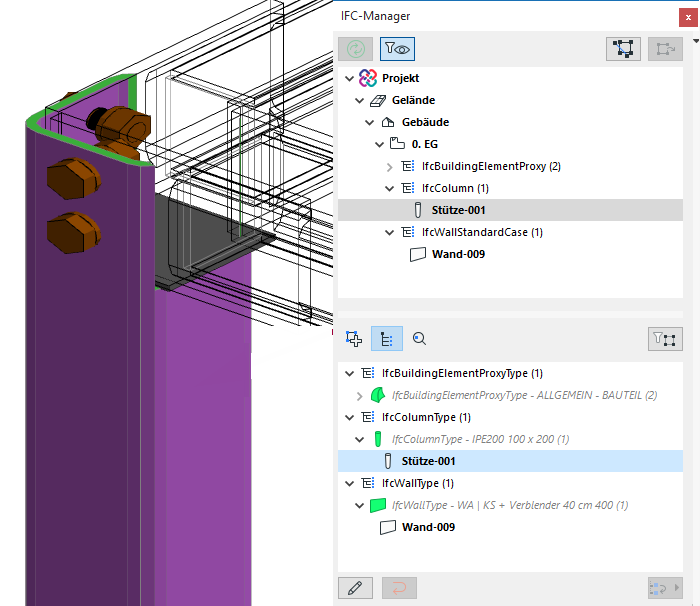Click the green refresh/update model icon
Image resolution: width=700 pixels, height=606 pixels.
(x=355, y=49)
